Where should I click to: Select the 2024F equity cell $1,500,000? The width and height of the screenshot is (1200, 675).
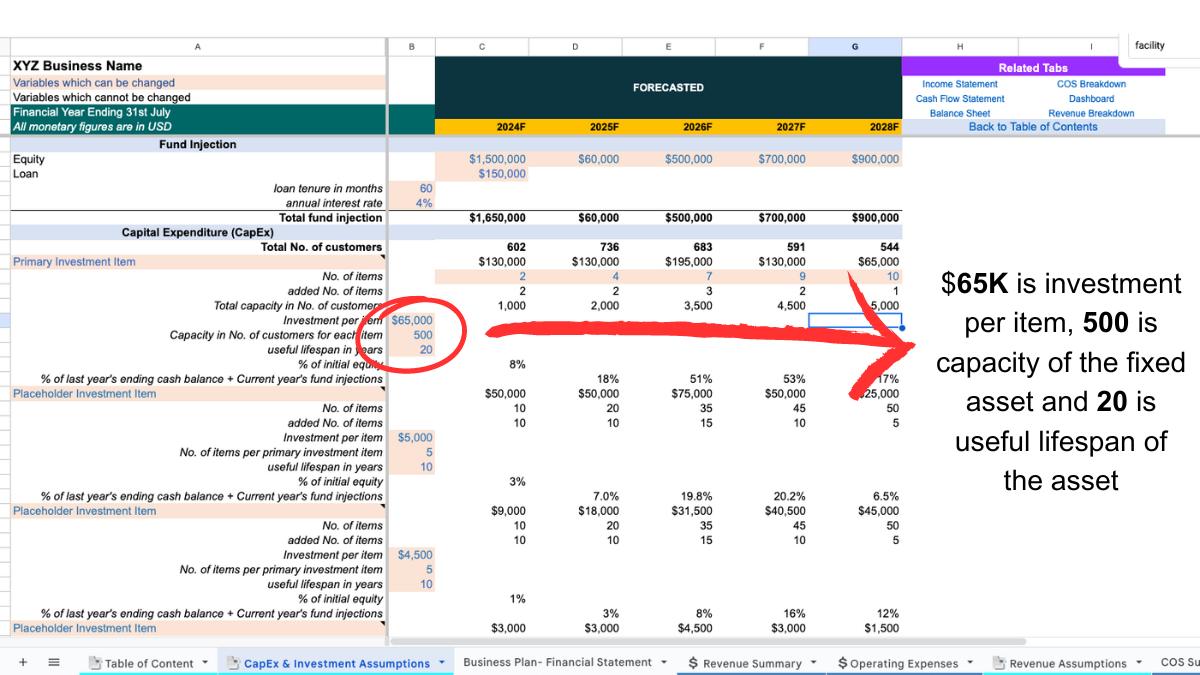pos(482,159)
